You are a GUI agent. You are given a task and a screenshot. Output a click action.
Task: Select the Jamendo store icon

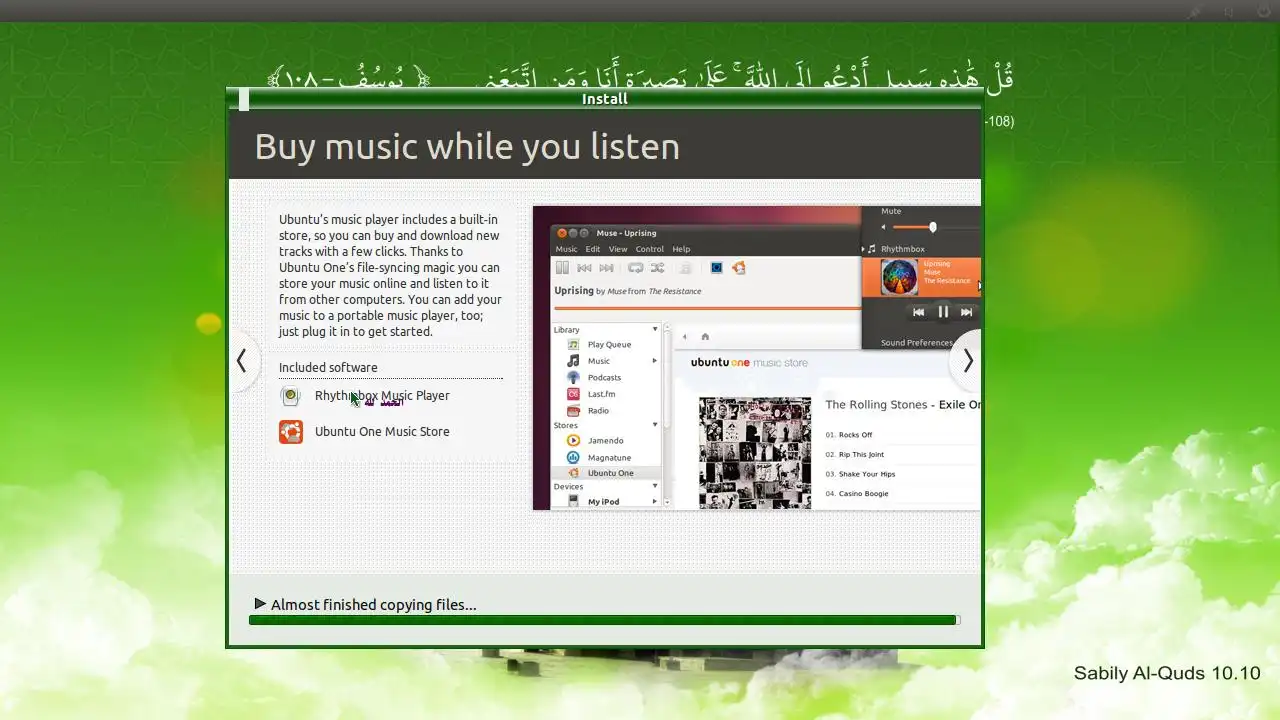(x=573, y=440)
